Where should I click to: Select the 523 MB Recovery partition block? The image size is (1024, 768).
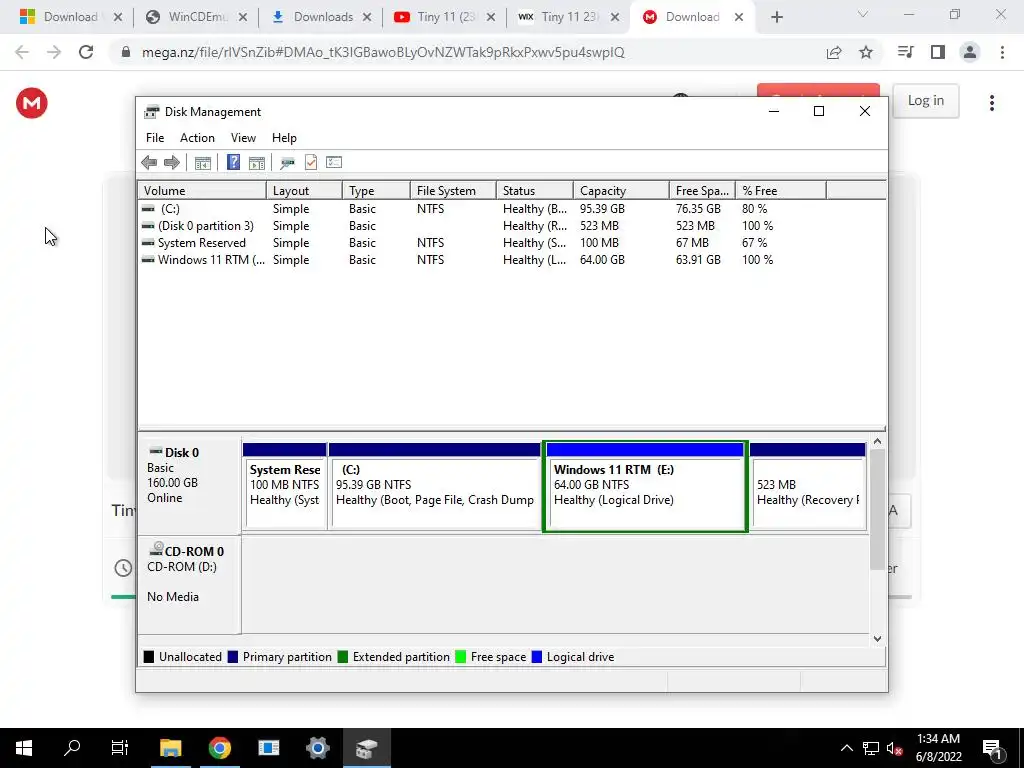click(x=808, y=487)
